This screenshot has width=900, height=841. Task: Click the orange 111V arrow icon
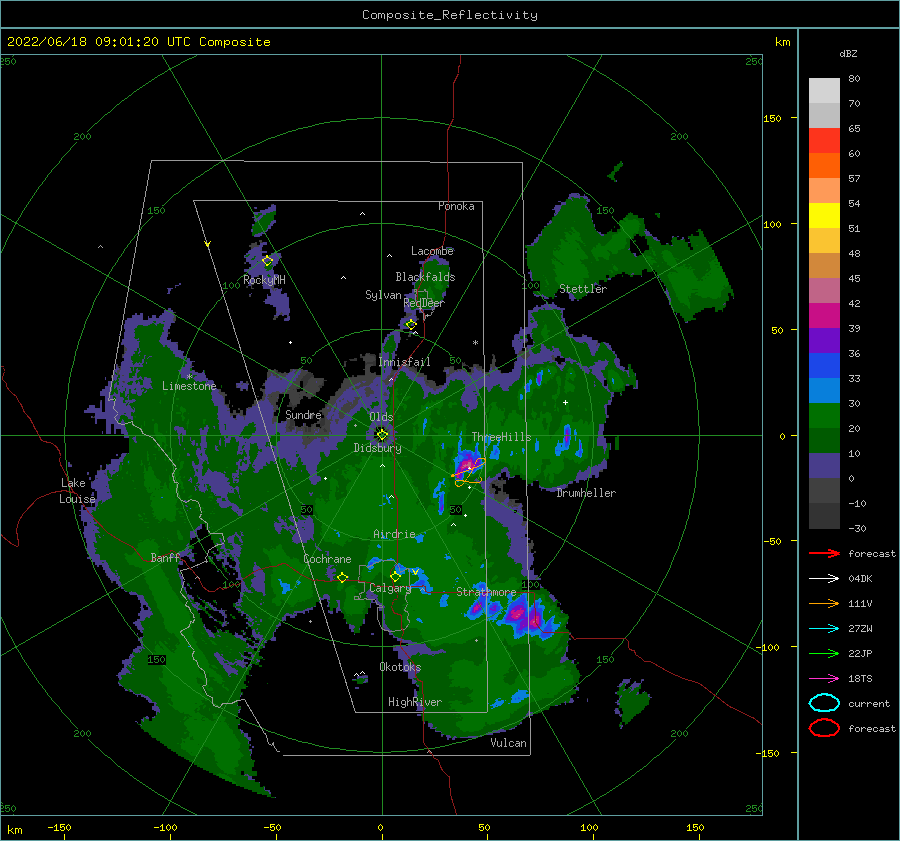tap(824, 603)
